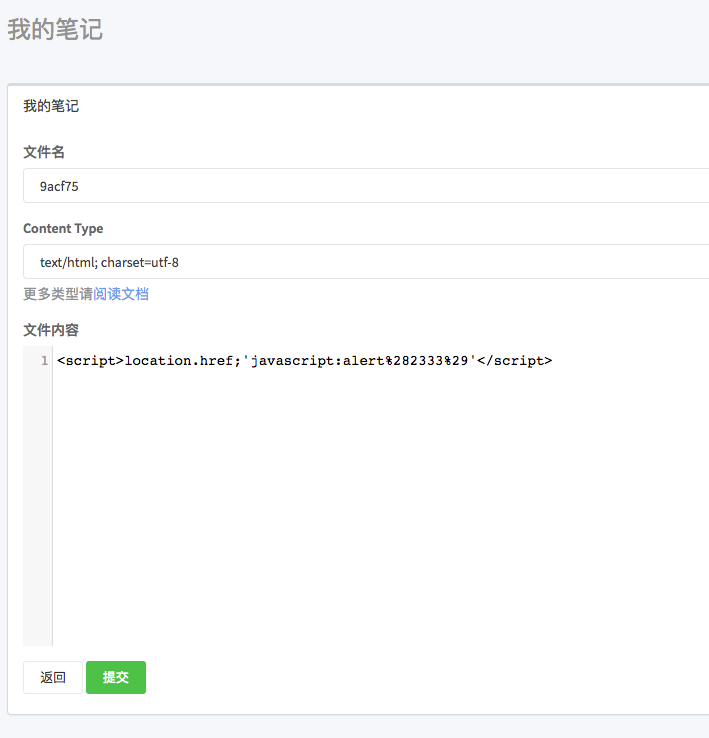The height and width of the screenshot is (738, 709).
Task: Click the Content Type field label
Action: [63, 228]
